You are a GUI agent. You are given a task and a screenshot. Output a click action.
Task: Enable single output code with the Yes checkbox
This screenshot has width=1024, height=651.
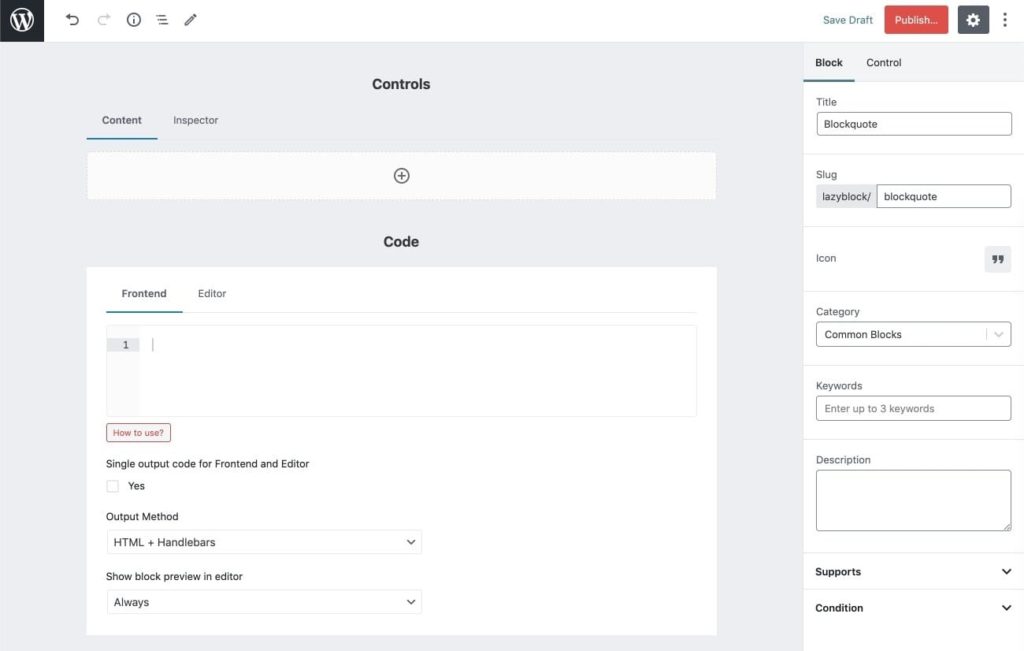[x=113, y=486]
